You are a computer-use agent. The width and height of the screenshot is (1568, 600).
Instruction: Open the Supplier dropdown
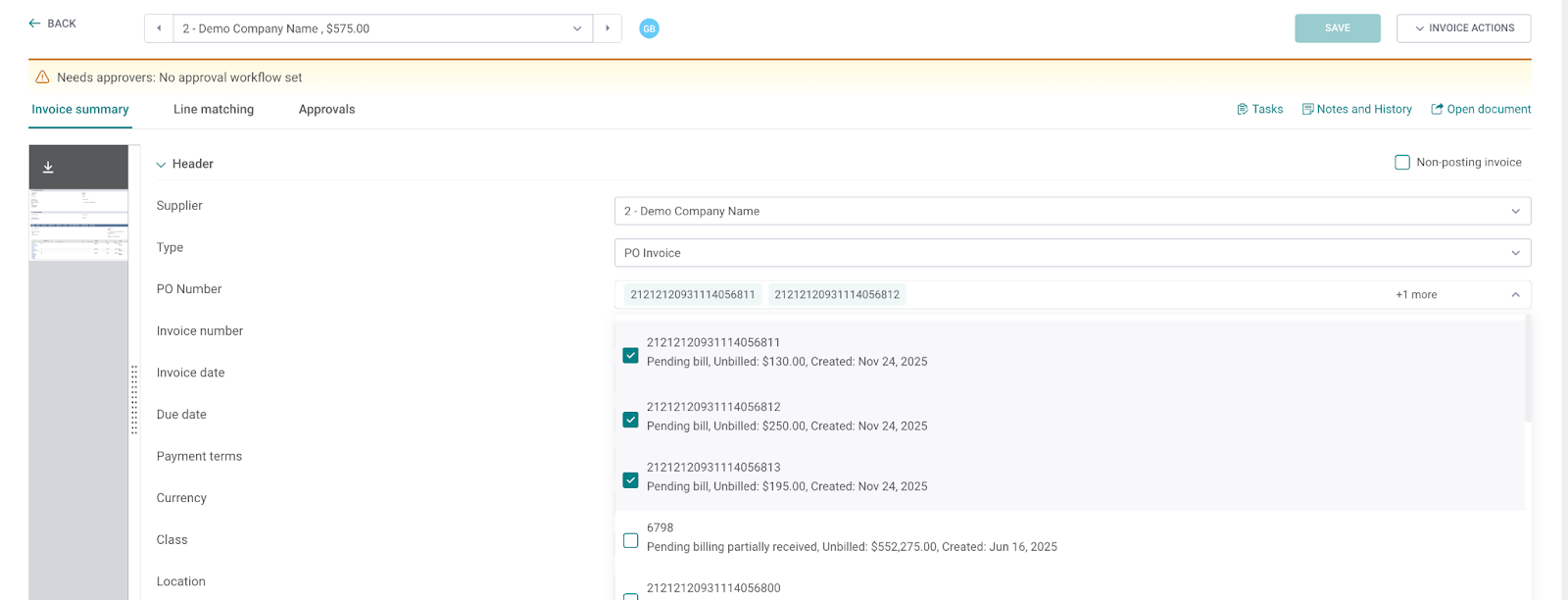coord(1072,211)
